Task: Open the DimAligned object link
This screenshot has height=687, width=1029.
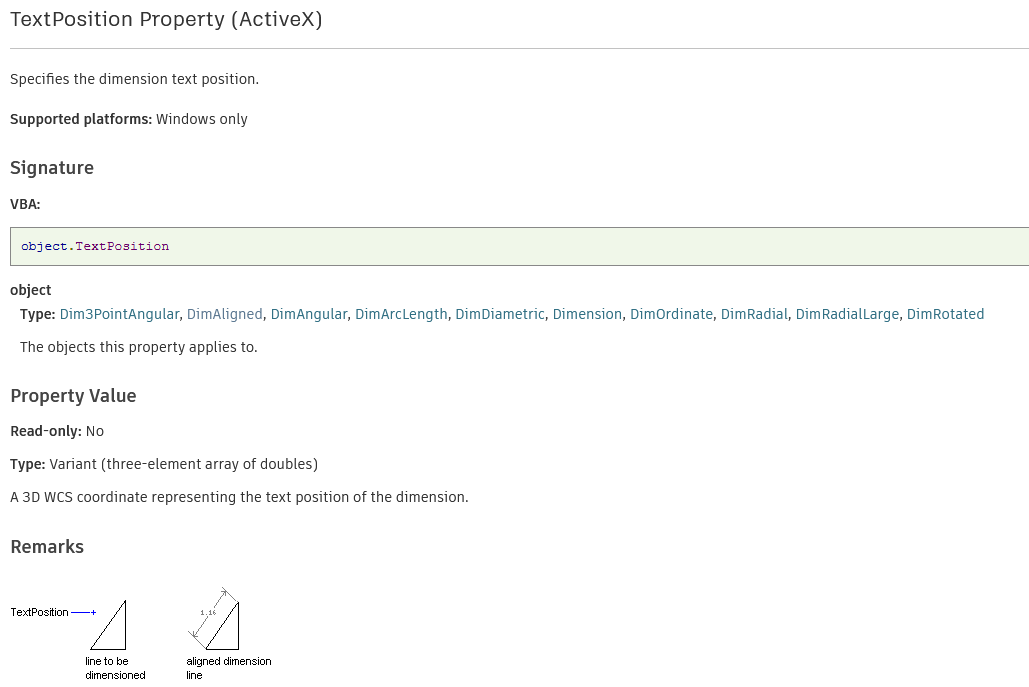Action: click(224, 314)
